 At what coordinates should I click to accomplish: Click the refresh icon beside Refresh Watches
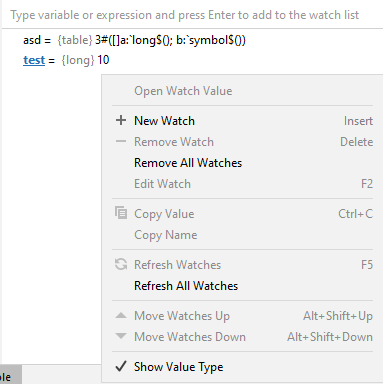pyautogui.click(x=121, y=264)
